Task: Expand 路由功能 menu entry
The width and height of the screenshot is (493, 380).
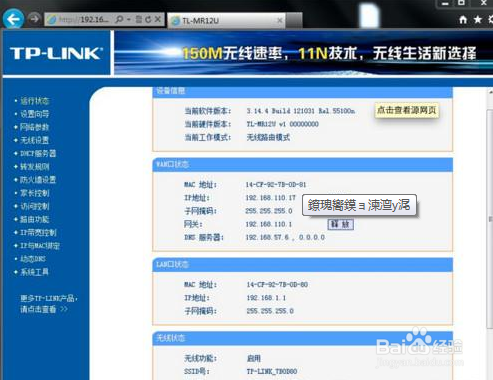Action: click(x=35, y=219)
